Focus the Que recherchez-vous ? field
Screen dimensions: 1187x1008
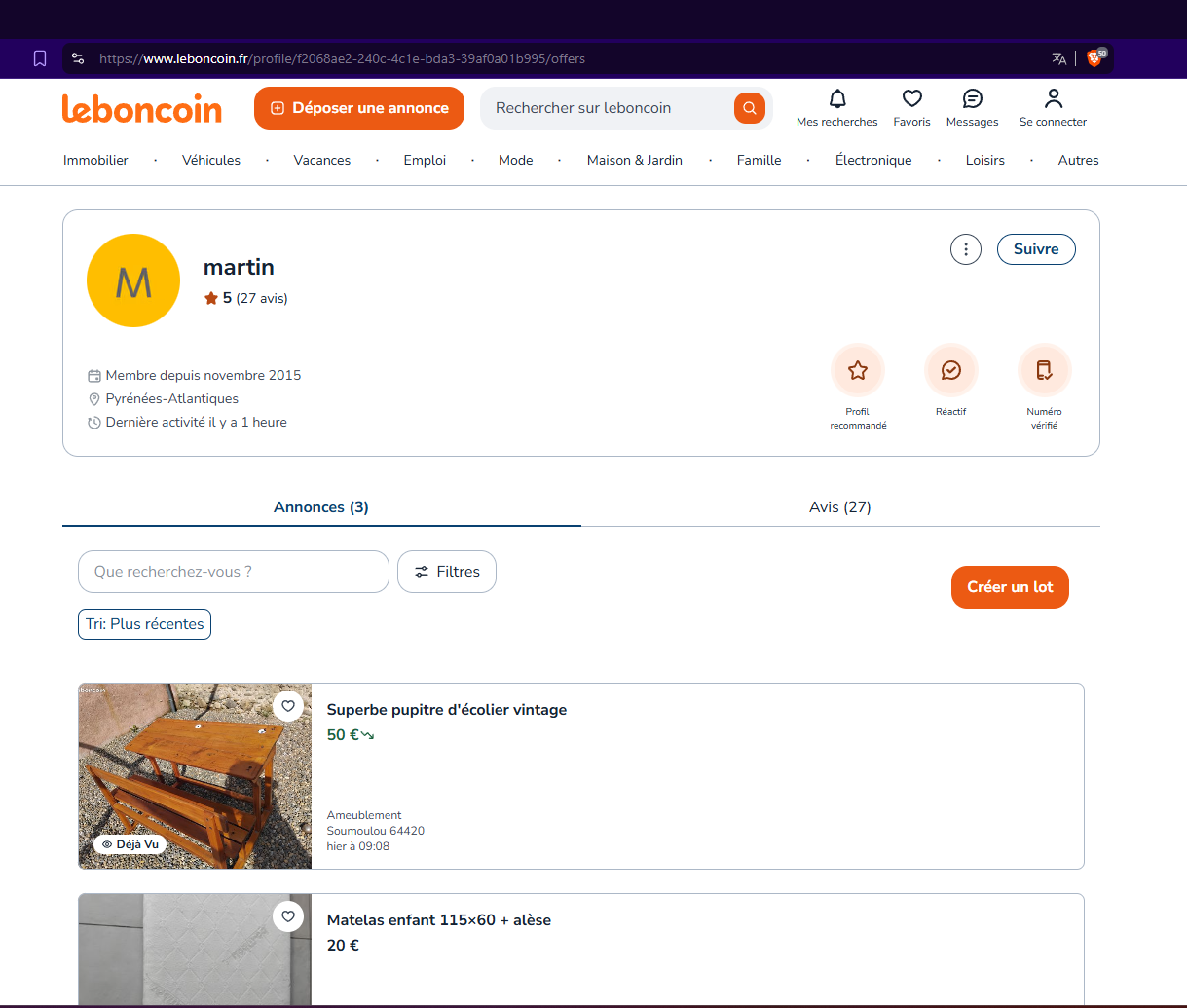coord(234,572)
